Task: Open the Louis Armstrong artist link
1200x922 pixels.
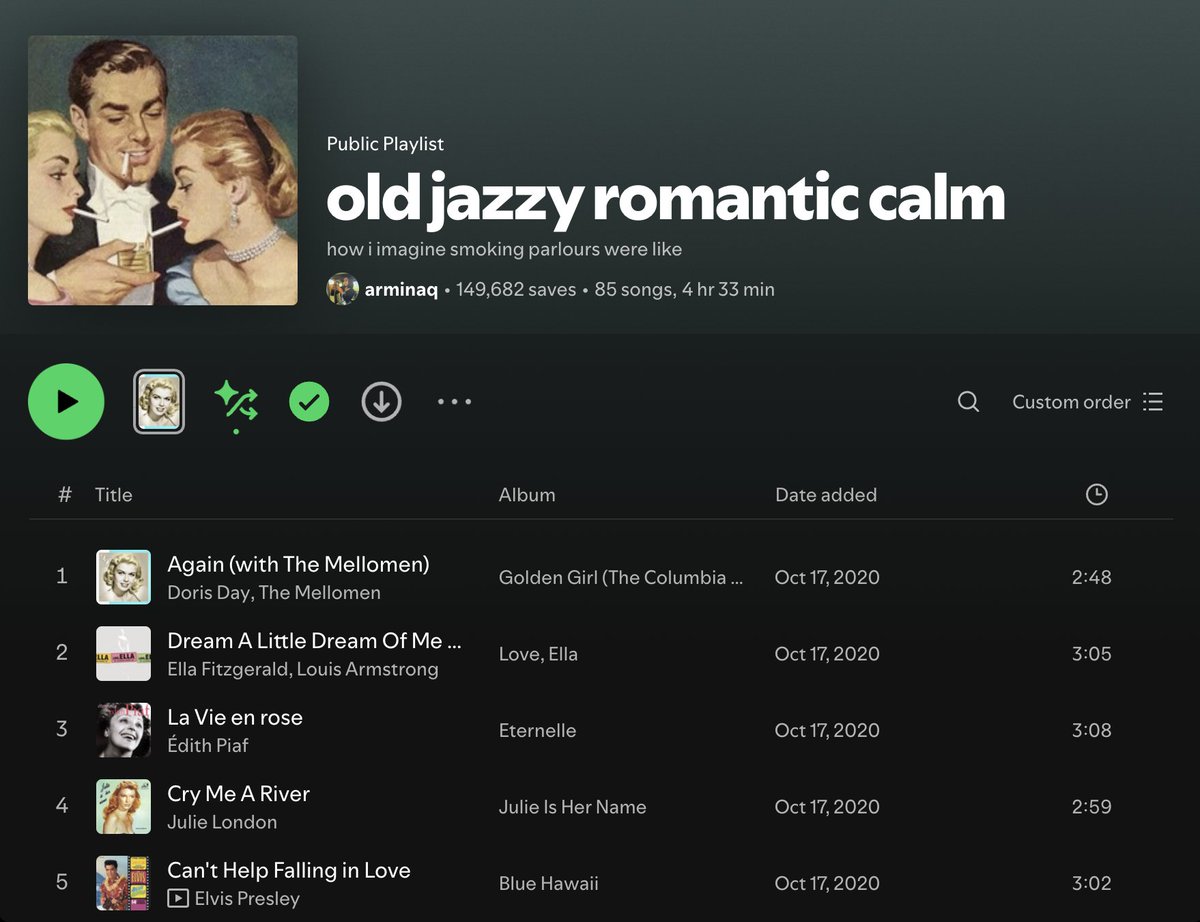Action: click(367, 669)
